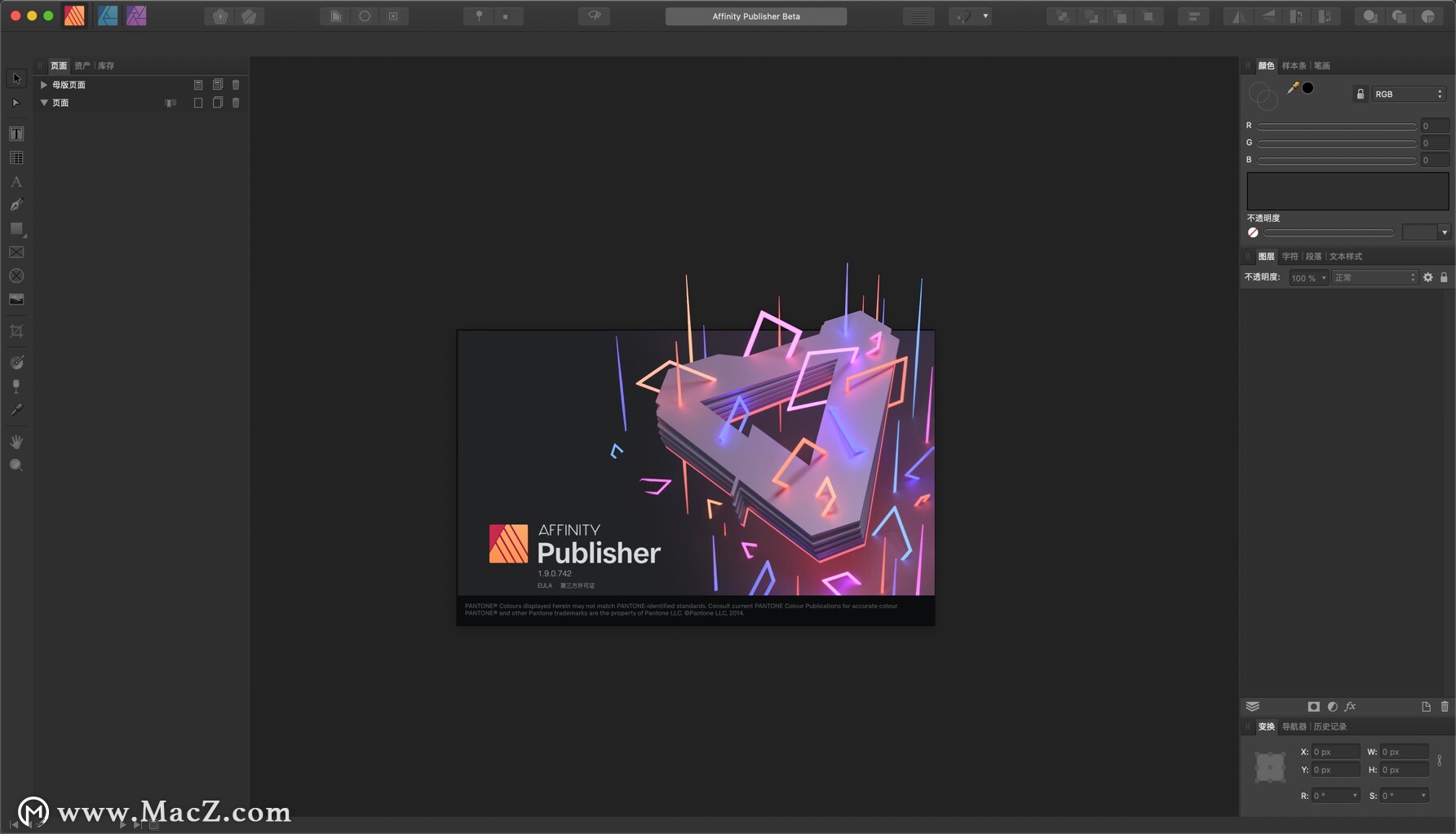Select the Vector Crop tool
The height and width of the screenshot is (834, 1456).
(16, 331)
